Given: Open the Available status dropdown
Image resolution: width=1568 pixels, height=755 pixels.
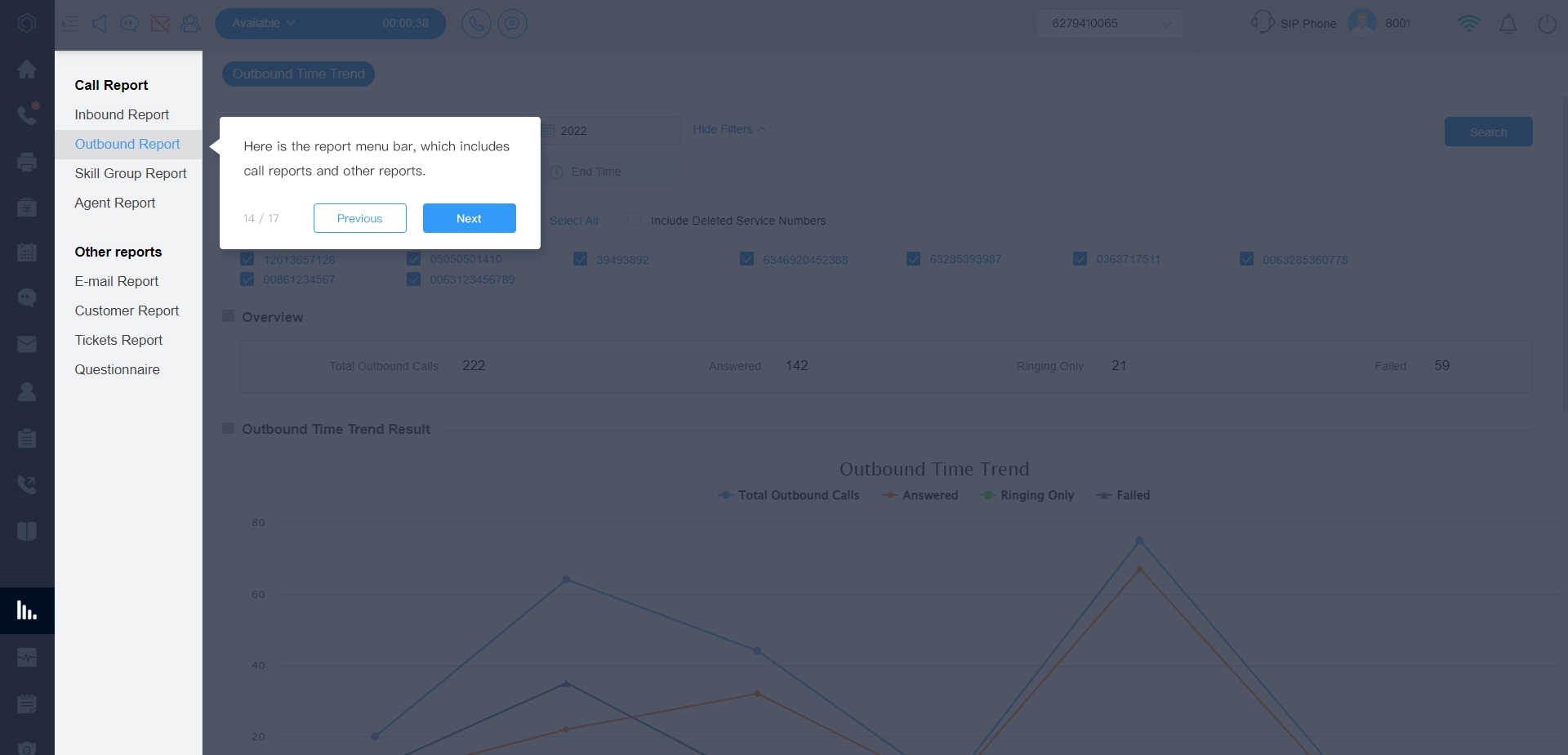Looking at the screenshot, I should click(x=263, y=24).
